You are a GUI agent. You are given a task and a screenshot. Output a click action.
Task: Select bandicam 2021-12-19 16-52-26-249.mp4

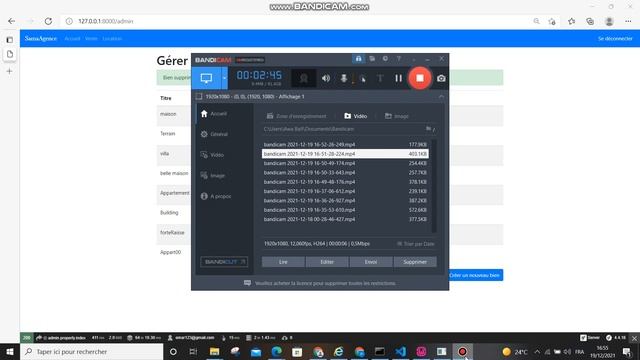[345, 144]
